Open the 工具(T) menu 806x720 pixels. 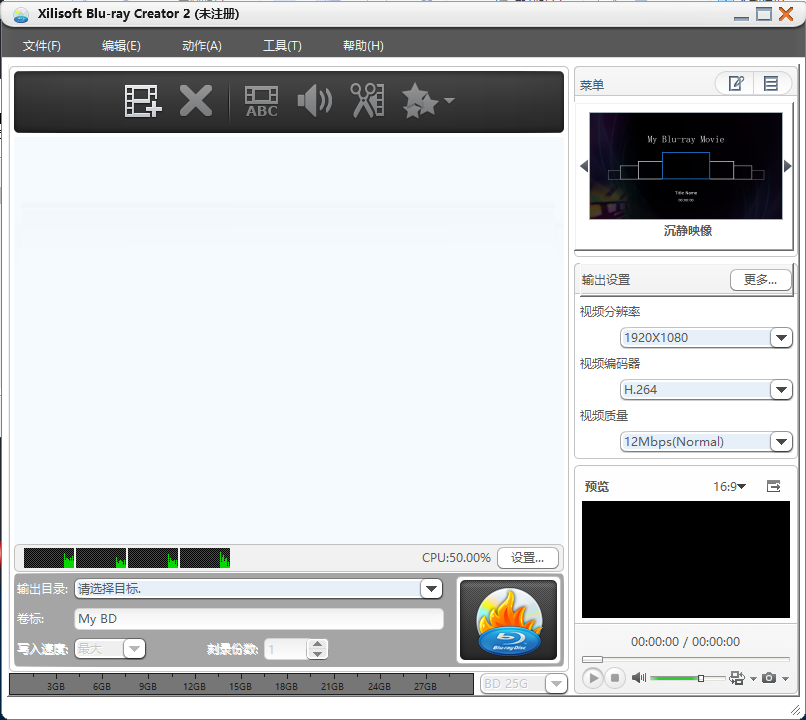tap(282, 46)
